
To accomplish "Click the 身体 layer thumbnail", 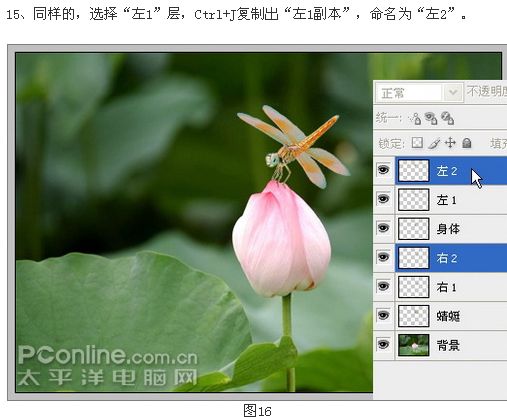I will pos(413,229).
